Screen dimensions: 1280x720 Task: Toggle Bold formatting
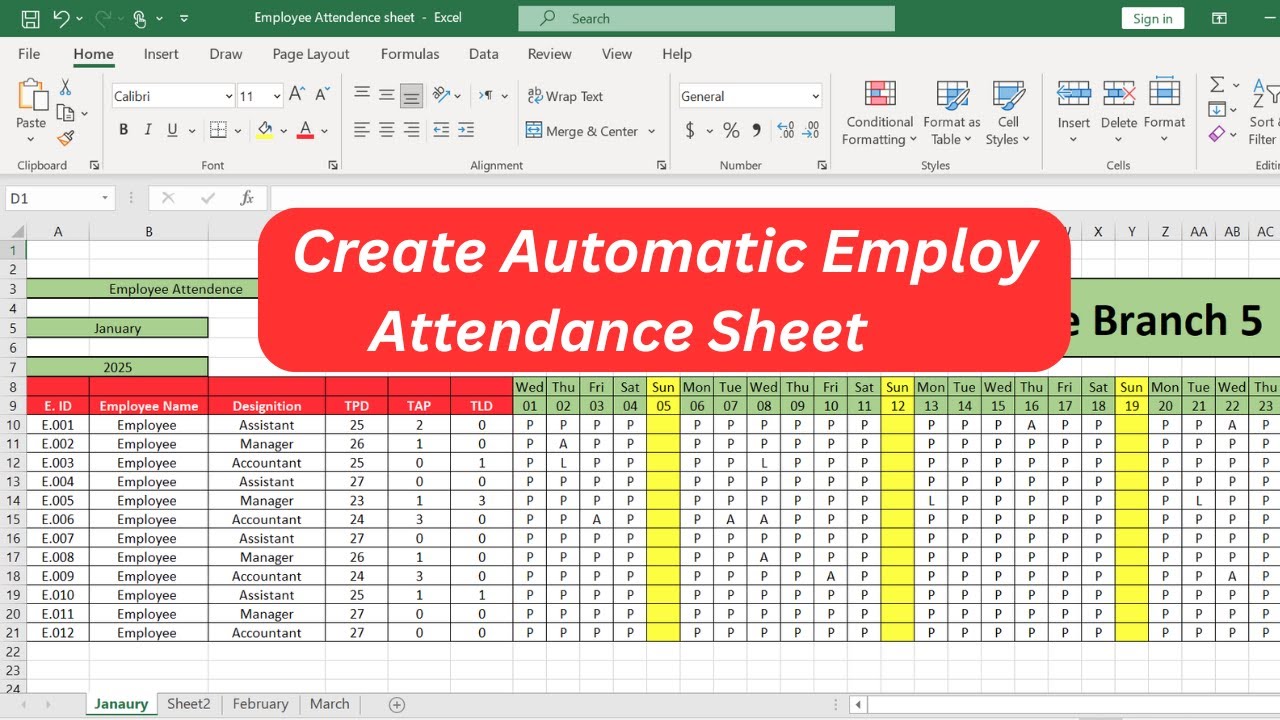[124, 130]
